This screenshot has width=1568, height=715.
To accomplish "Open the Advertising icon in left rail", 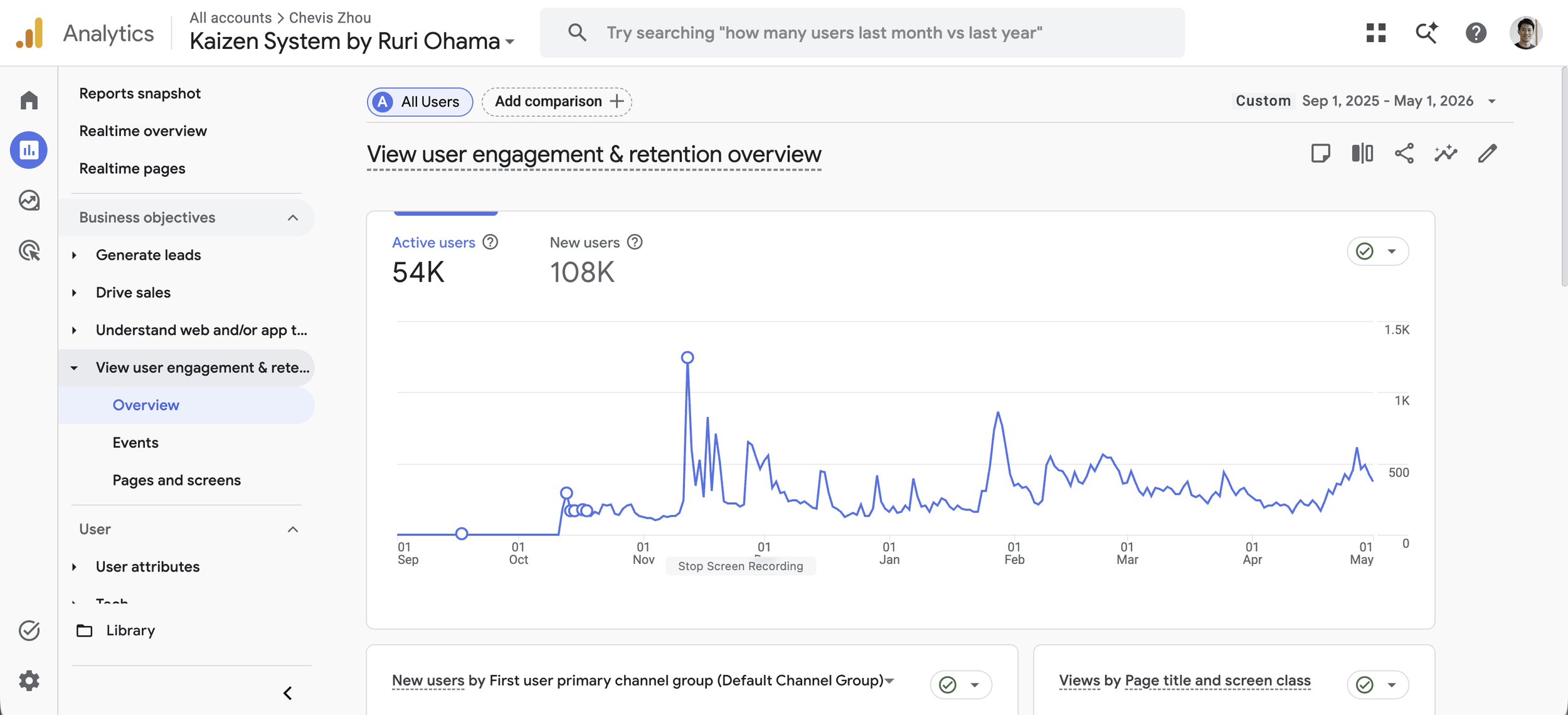I will coord(29,250).
